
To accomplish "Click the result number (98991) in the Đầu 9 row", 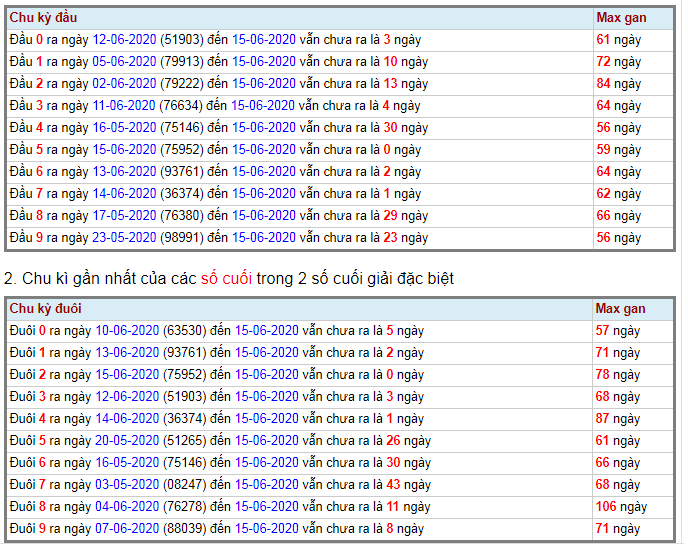I will (x=184, y=238).
